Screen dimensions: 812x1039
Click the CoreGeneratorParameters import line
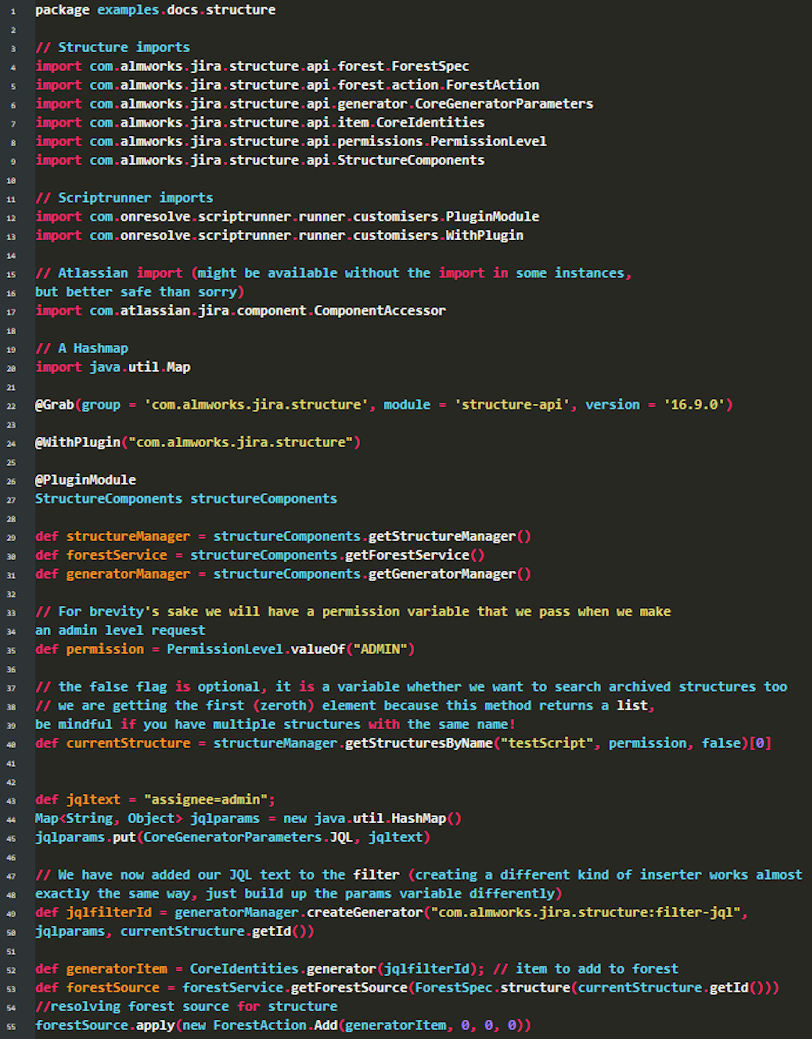pos(314,104)
